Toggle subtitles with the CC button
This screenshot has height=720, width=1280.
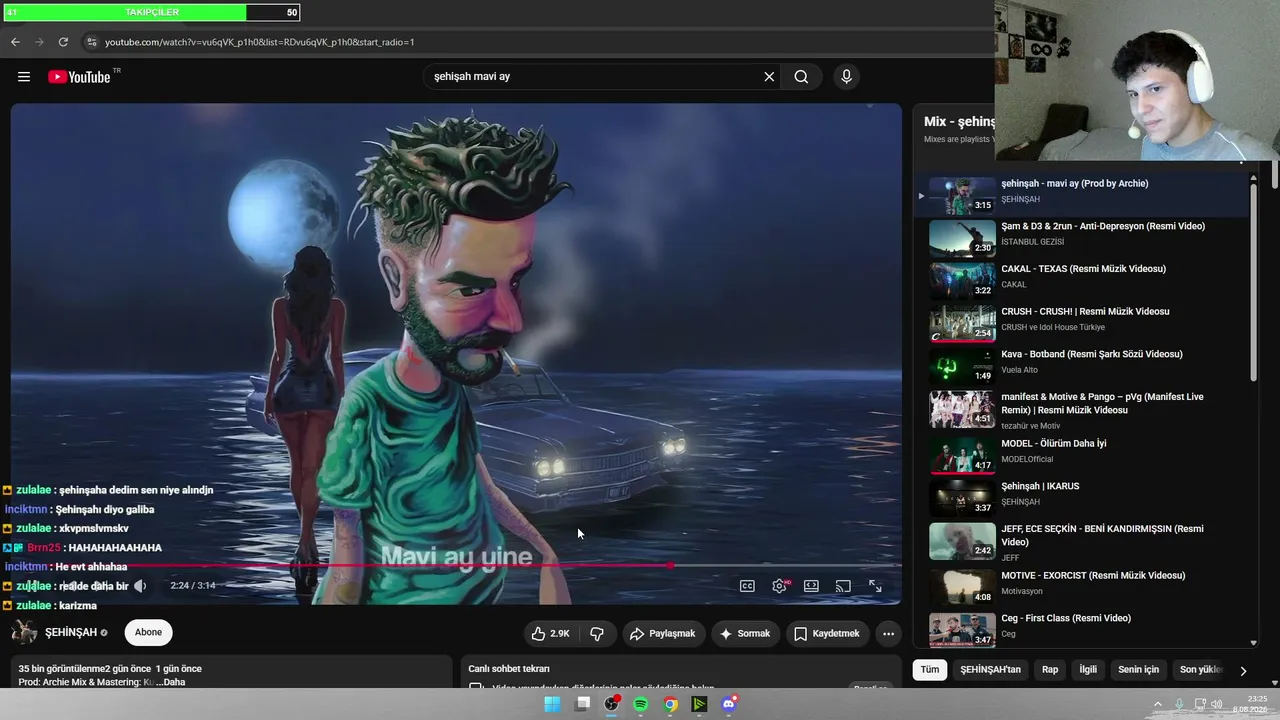pos(747,586)
